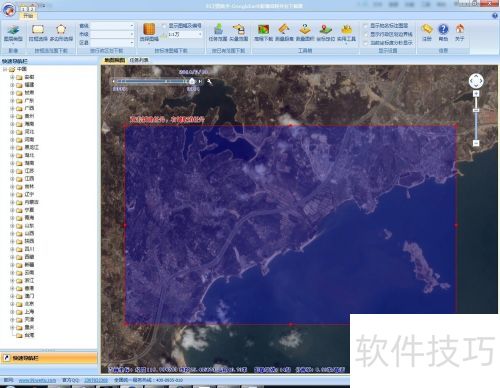500x388 pixels.
Task: Open the 距离测量 measuring ruler tool
Action: [x=284, y=29]
